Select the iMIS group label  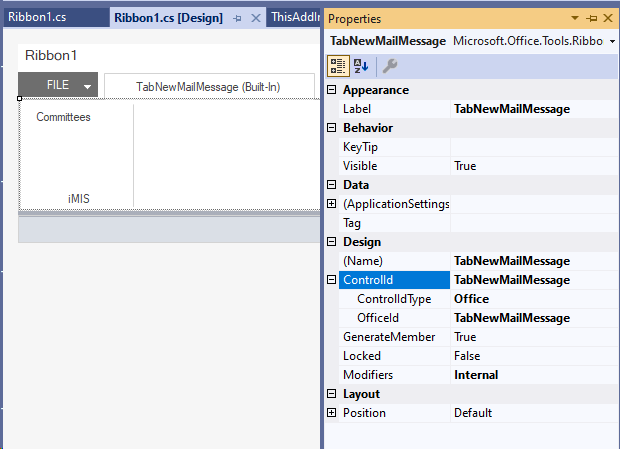[79, 198]
